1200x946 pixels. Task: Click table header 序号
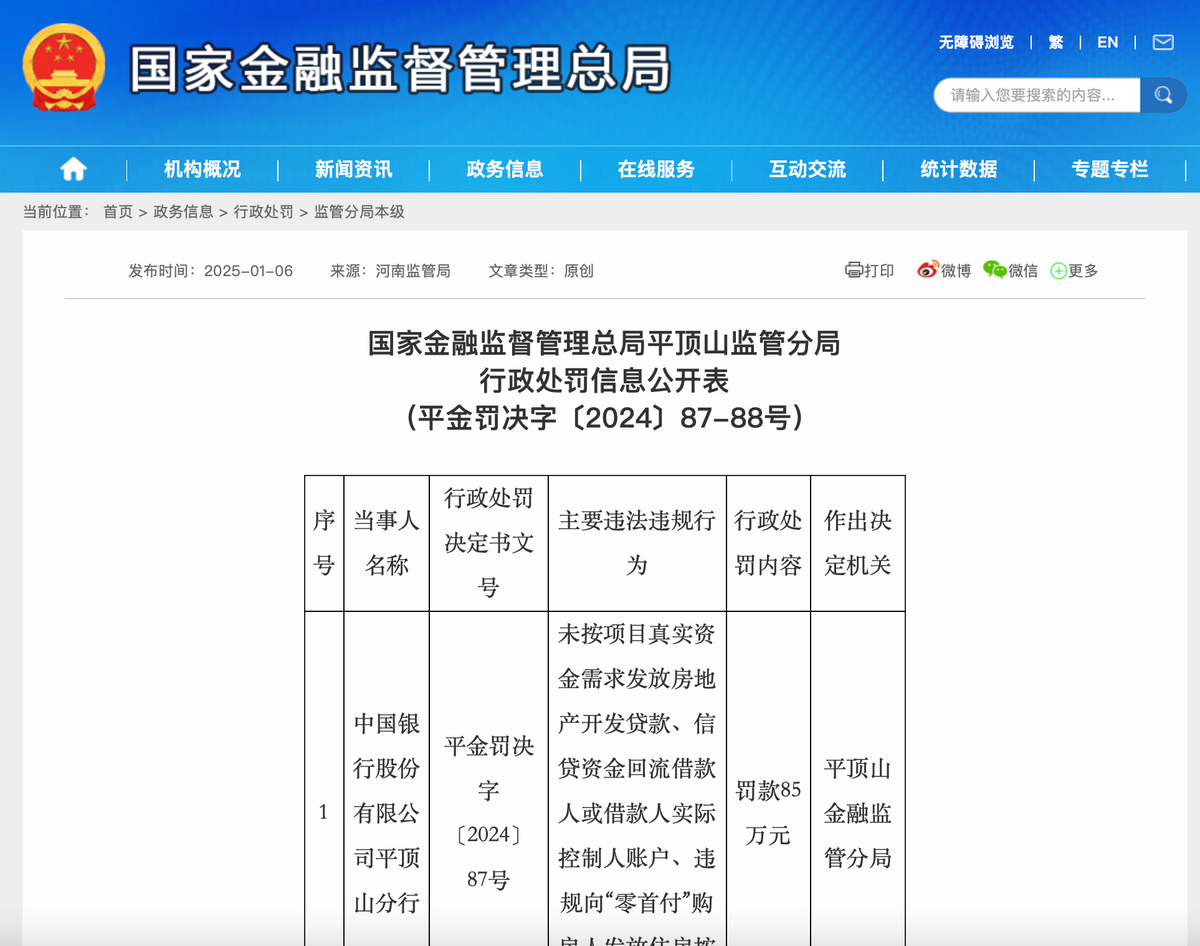pyautogui.click(x=324, y=543)
